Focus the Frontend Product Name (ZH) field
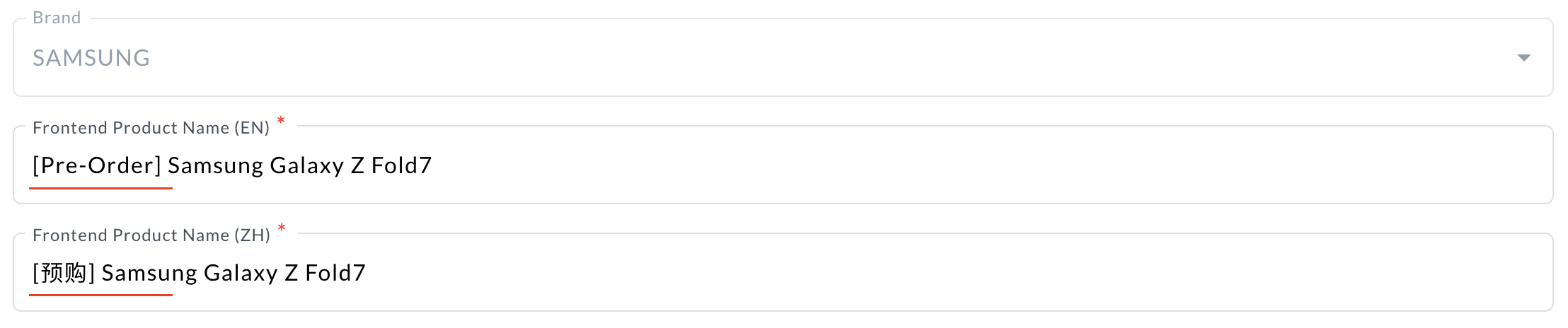The image size is (1568, 328). [920, 273]
